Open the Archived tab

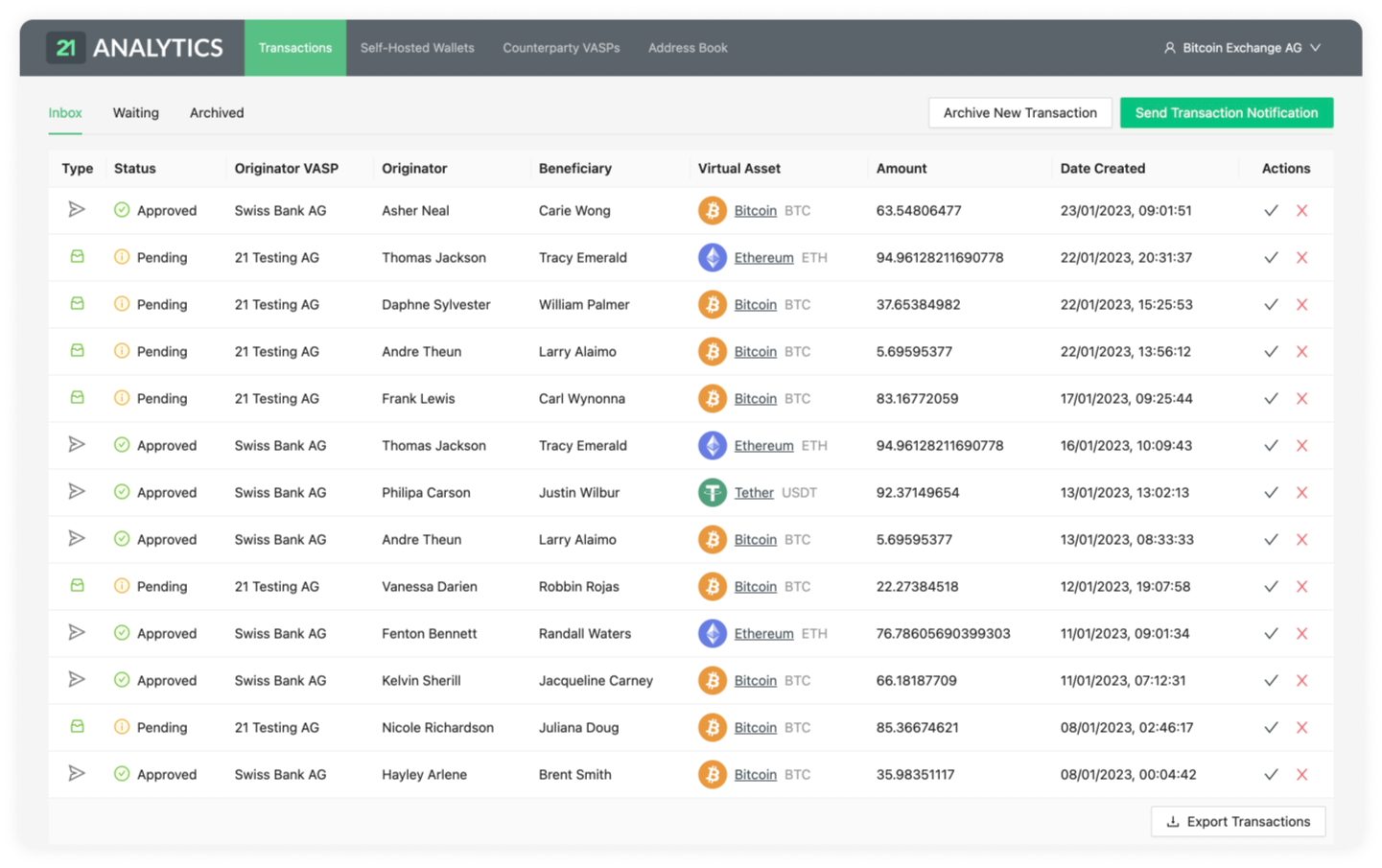(x=216, y=112)
